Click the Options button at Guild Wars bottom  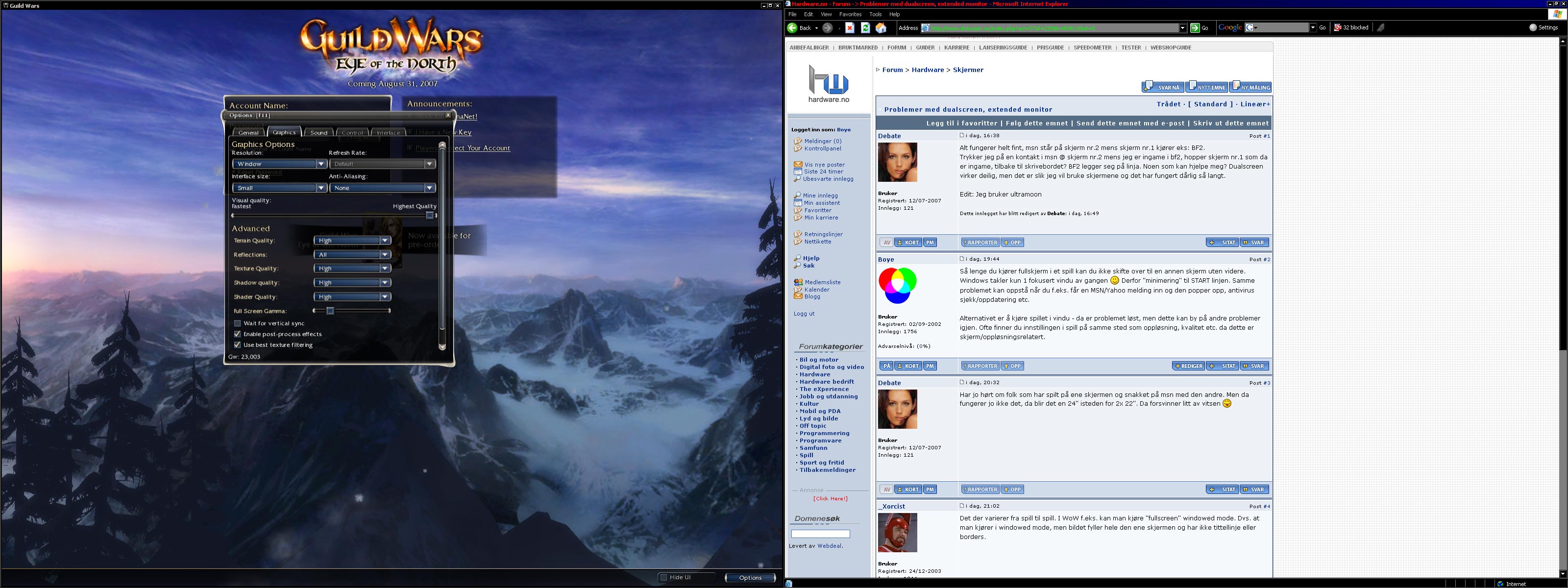750,578
